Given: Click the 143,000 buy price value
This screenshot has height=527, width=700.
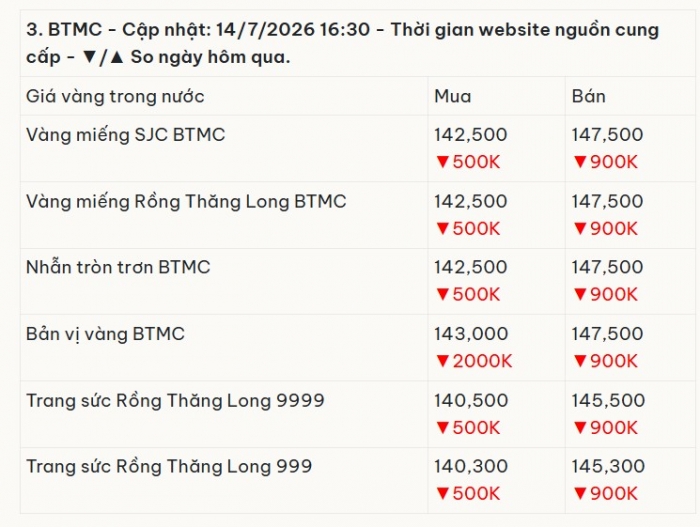Looking at the screenshot, I should click(x=471, y=334).
